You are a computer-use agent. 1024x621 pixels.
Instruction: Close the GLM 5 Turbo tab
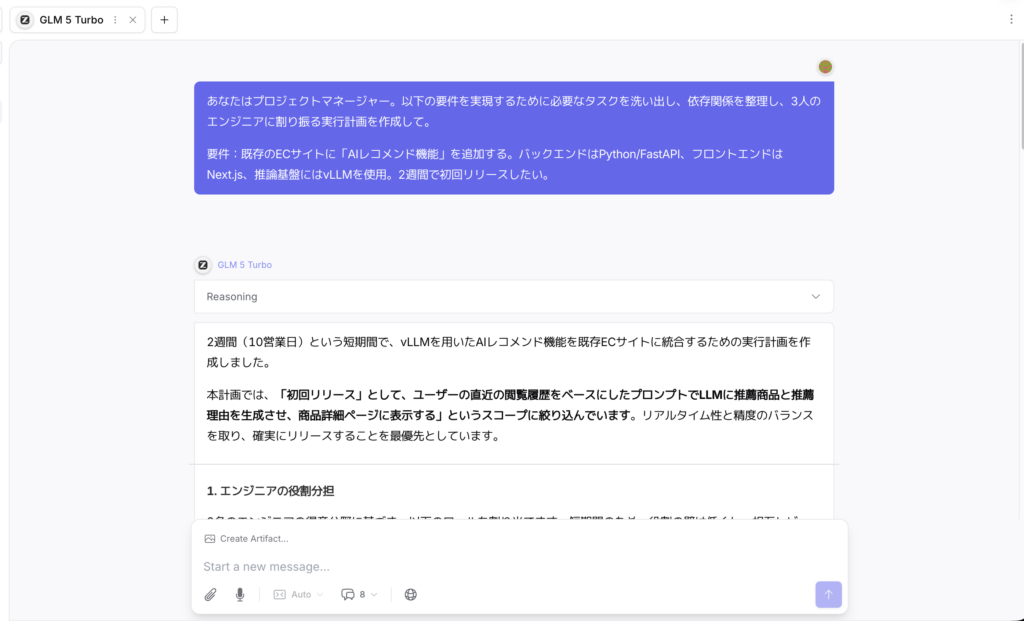point(133,20)
